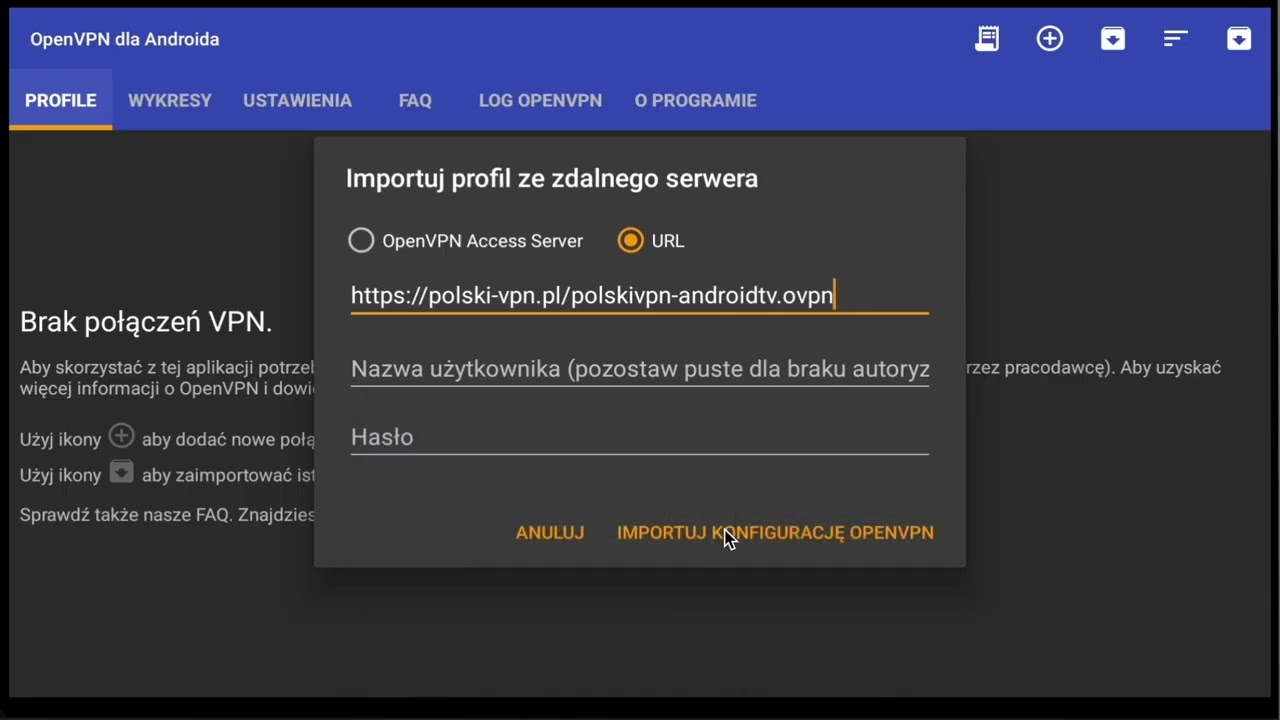Focus the URL field with polski-vpn.pl address
This screenshot has height=720, width=1280.
click(x=640, y=296)
